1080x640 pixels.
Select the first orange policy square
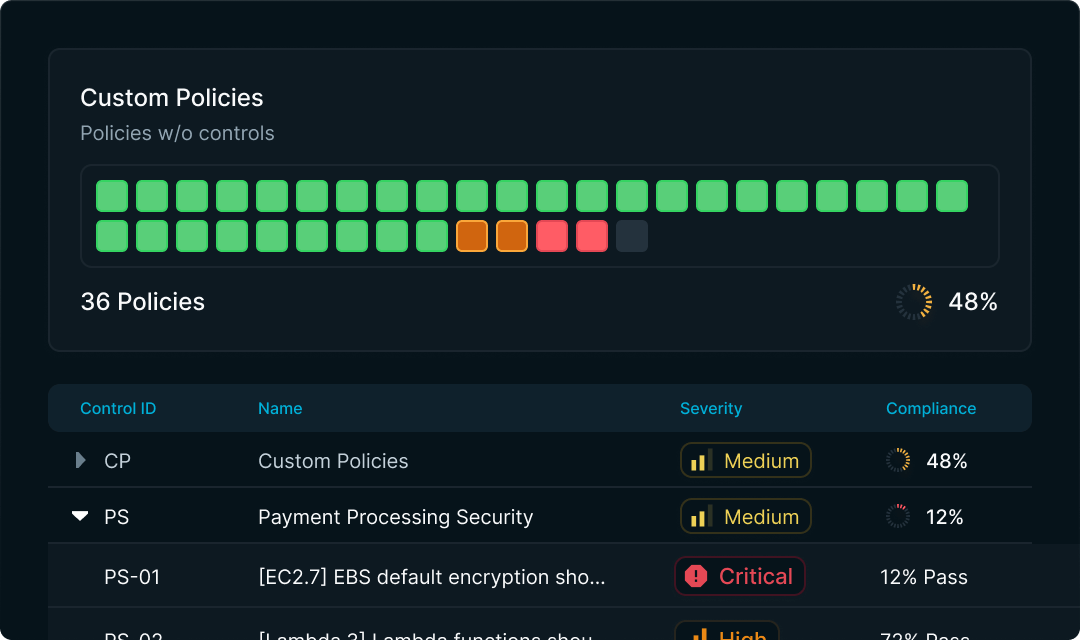[472, 236]
